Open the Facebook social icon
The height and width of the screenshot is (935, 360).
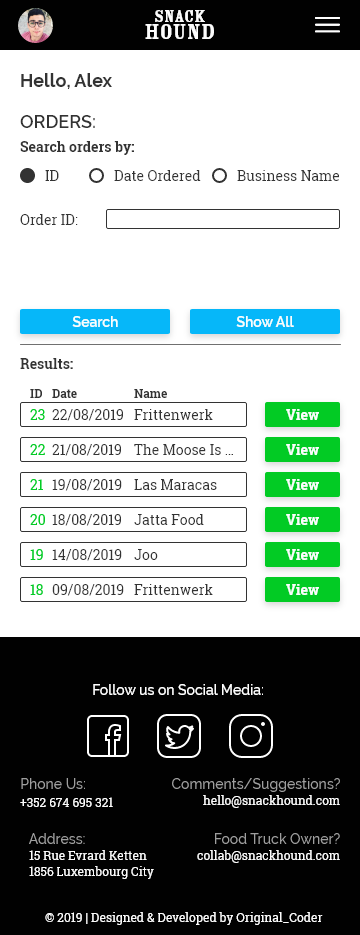click(x=108, y=736)
